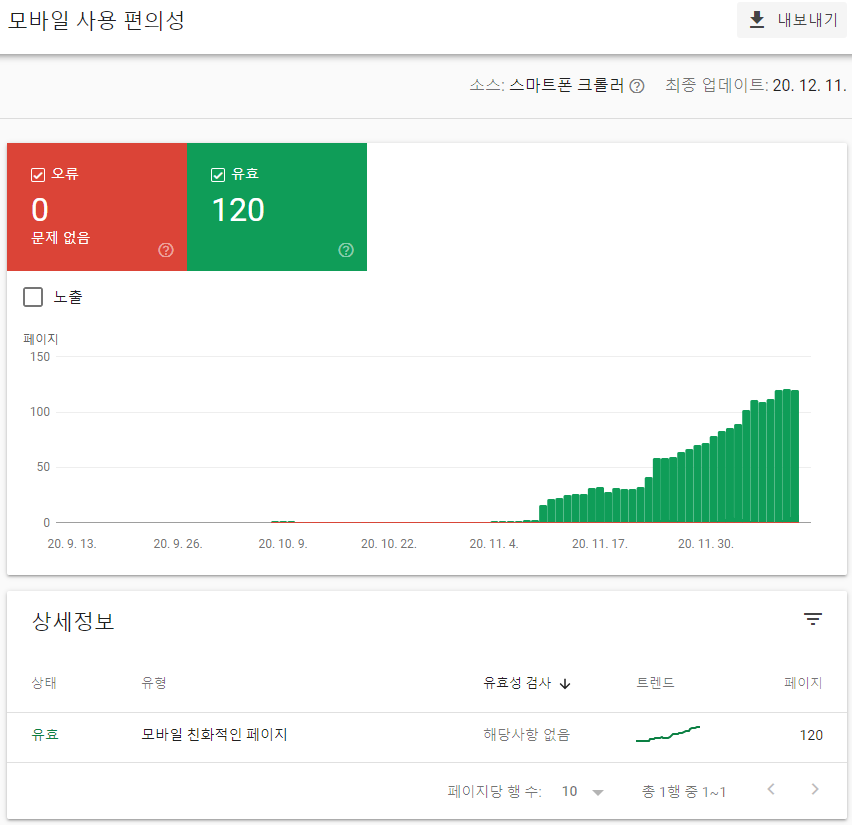Open rows per page dropdown showing 10
Image resolution: width=852 pixels, height=825 pixels.
pyautogui.click(x=582, y=791)
